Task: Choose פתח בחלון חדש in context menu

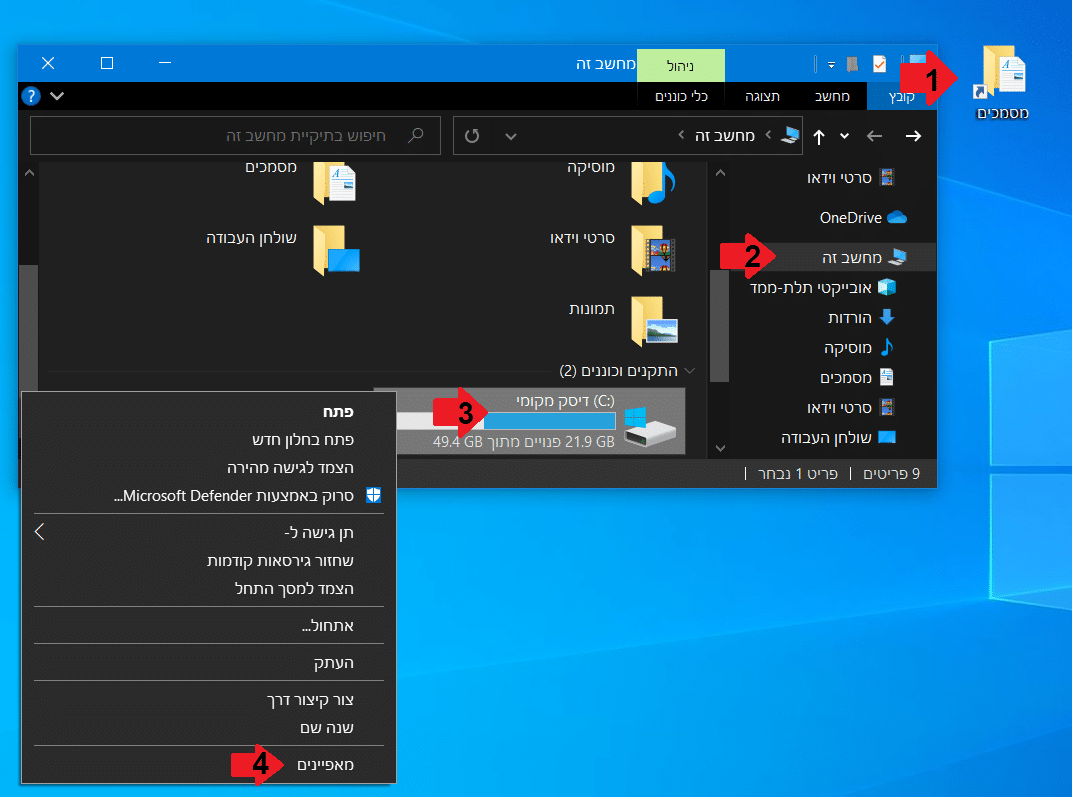Action: [x=209, y=440]
